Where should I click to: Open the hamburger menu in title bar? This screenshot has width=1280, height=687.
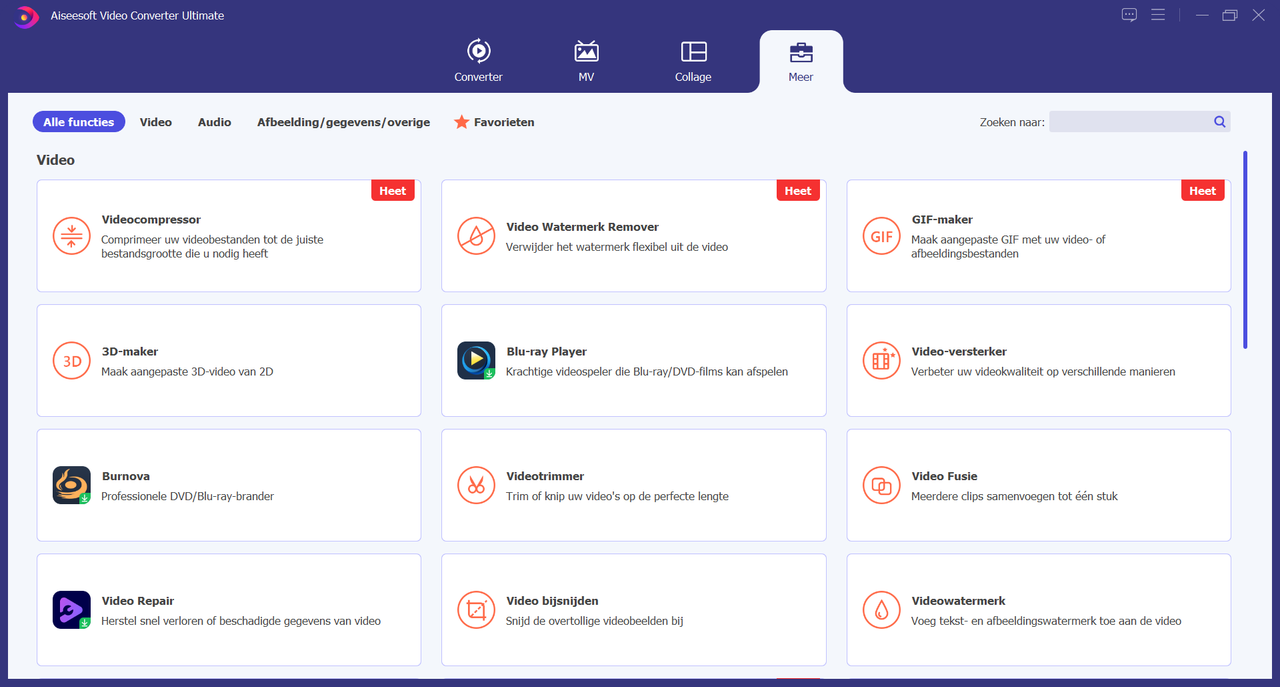point(1158,15)
